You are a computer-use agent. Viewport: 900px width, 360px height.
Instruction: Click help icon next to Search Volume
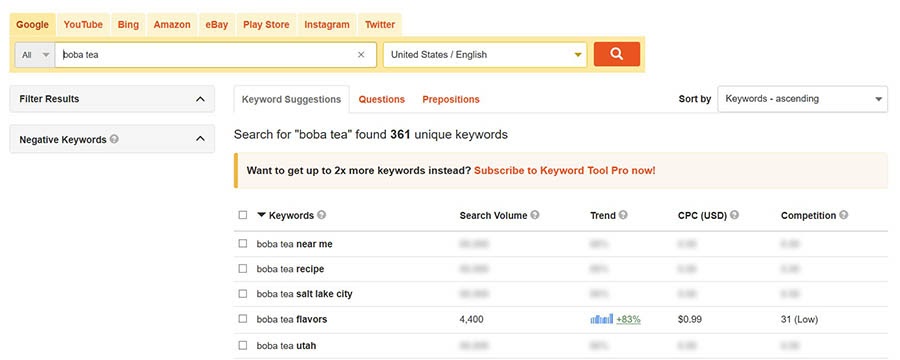535,215
